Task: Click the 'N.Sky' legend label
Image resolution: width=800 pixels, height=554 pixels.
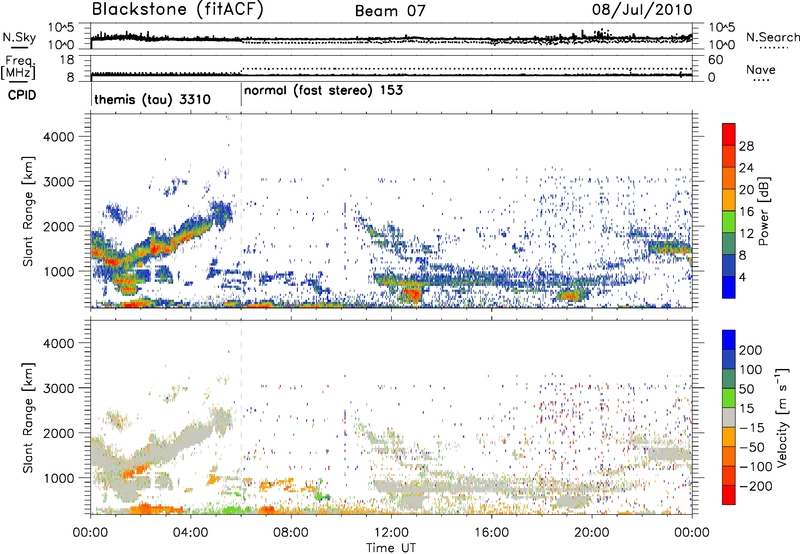Action: click(x=19, y=37)
